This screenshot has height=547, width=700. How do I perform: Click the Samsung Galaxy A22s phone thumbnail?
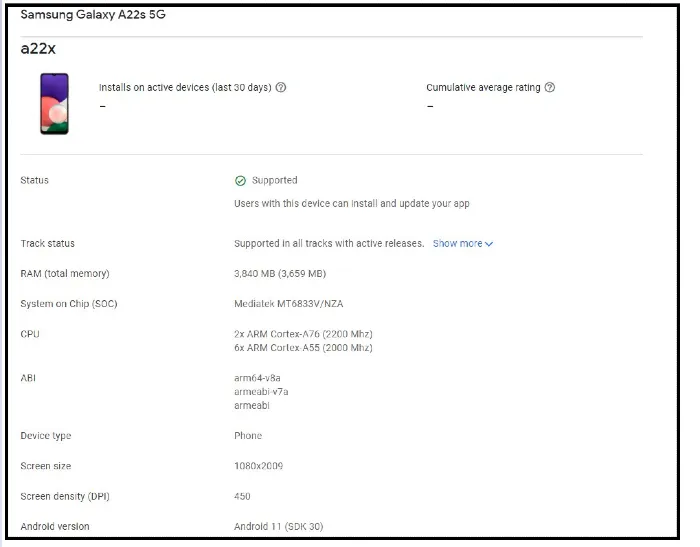(x=54, y=104)
